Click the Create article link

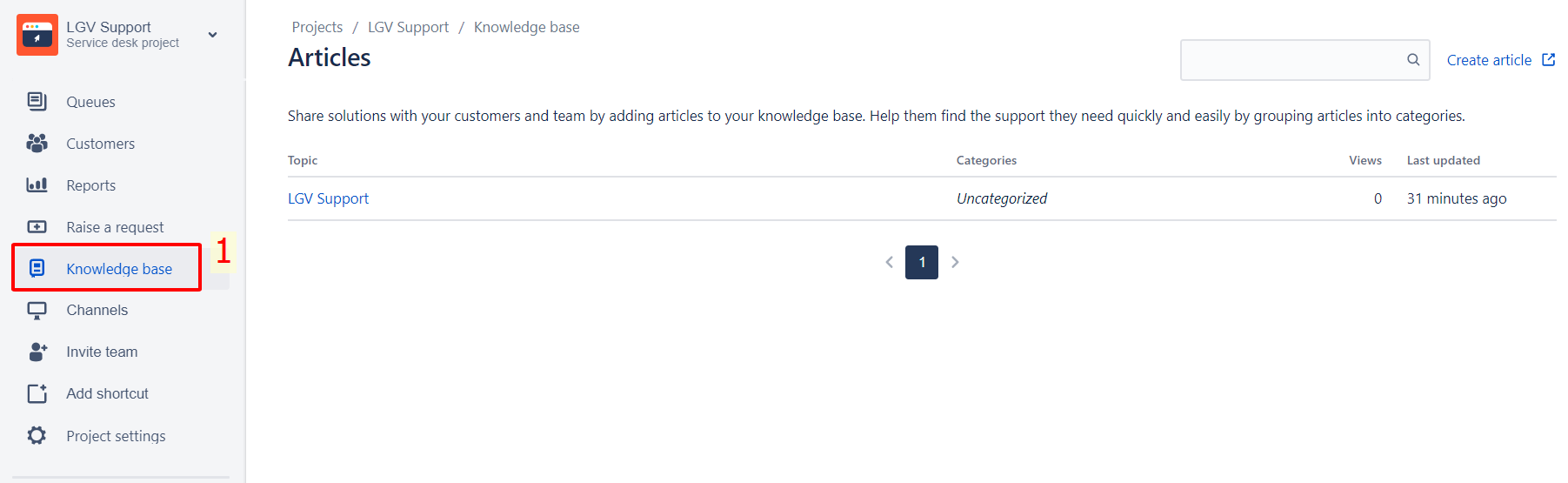1489,60
